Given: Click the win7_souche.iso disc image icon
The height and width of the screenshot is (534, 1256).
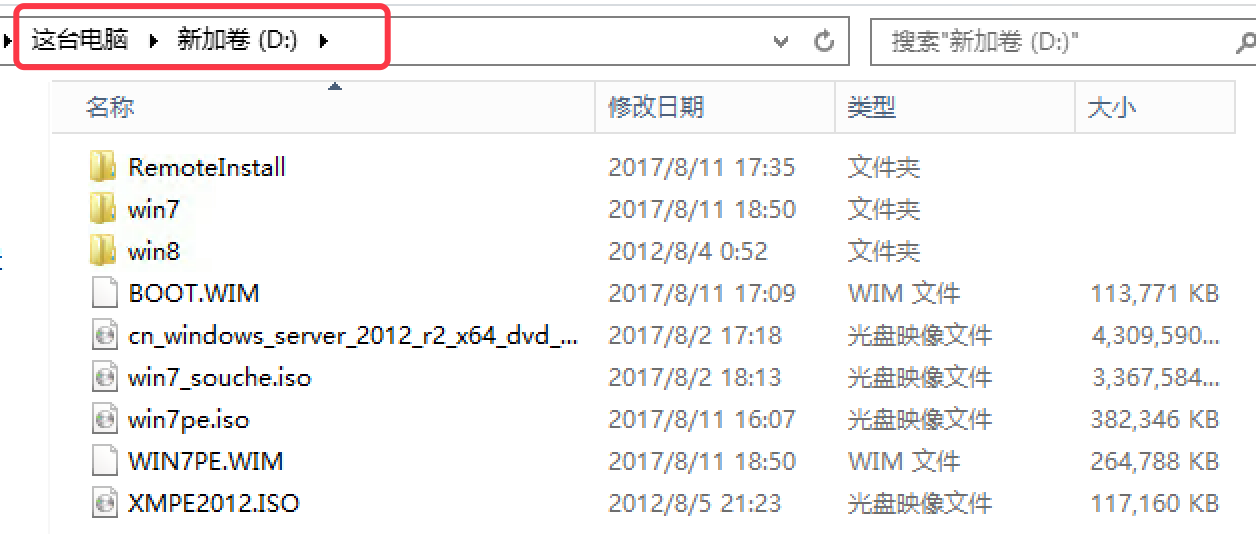Looking at the screenshot, I should pos(104,377).
